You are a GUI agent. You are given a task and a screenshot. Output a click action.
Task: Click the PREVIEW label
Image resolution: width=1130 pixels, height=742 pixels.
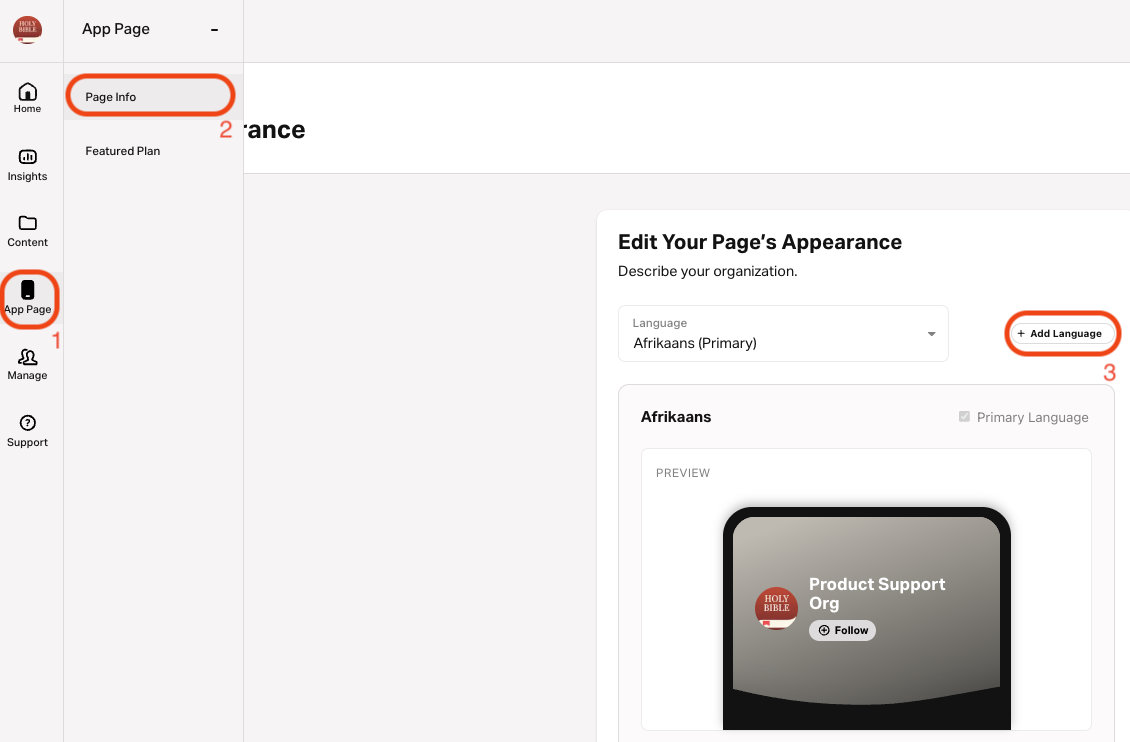pos(682,473)
